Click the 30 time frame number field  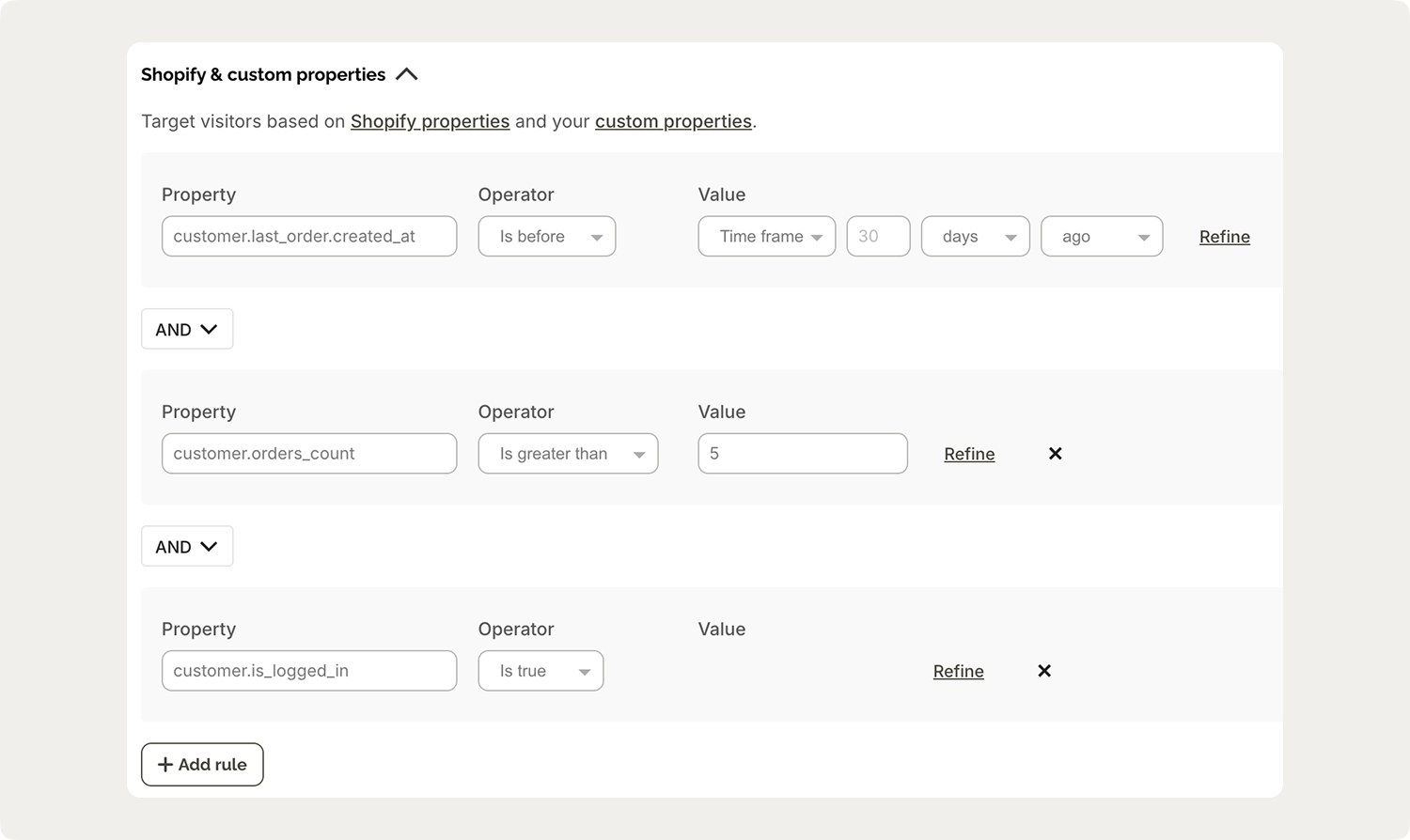[878, 237]
